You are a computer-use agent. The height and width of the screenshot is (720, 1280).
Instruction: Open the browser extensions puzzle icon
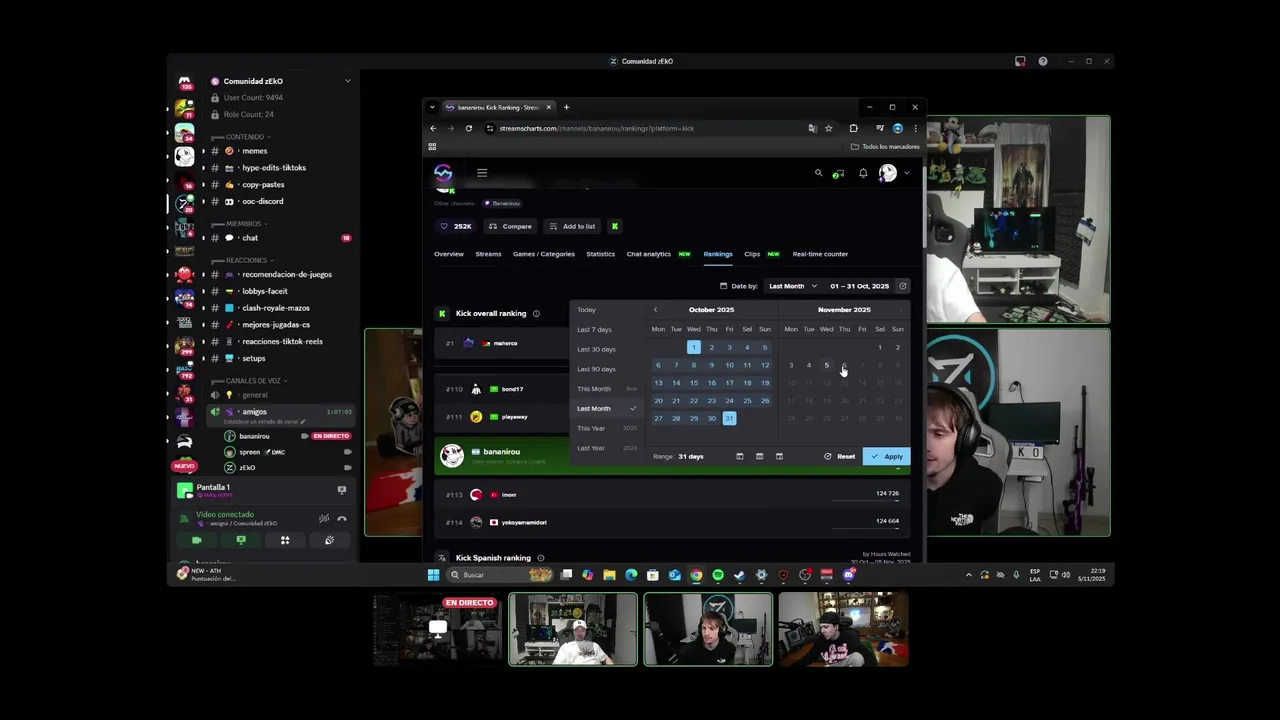853,128
